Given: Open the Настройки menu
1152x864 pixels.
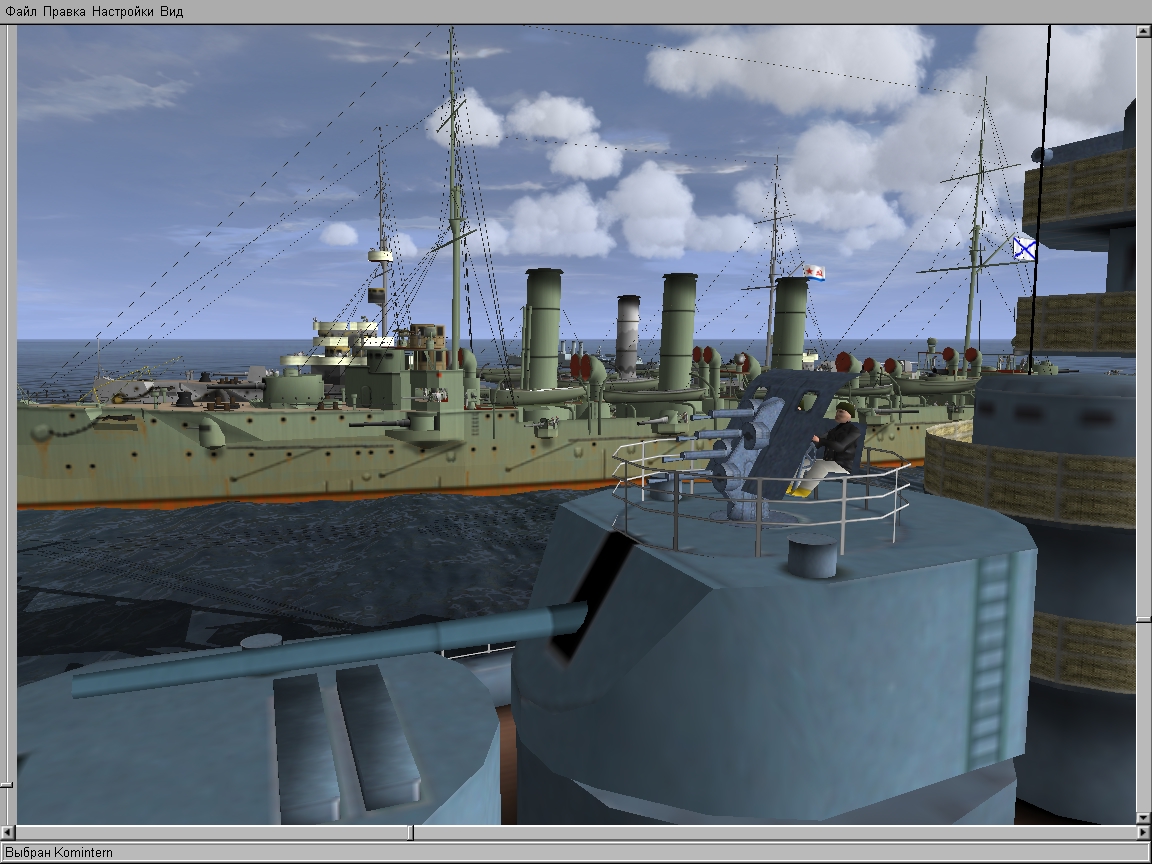Looking at the screenshot, I should click(123, 12).
